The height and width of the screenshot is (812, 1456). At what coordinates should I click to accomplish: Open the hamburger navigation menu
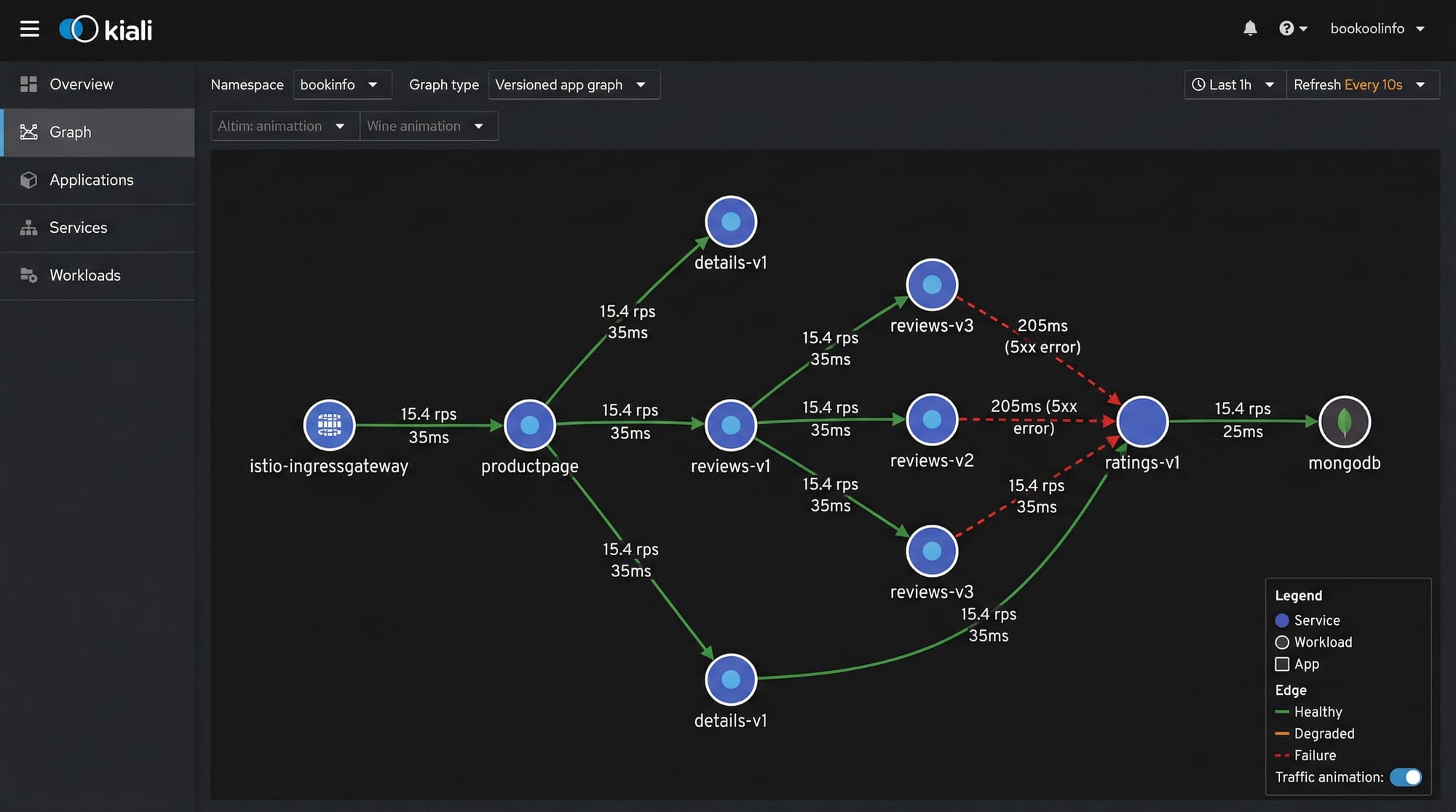[29, 29]
